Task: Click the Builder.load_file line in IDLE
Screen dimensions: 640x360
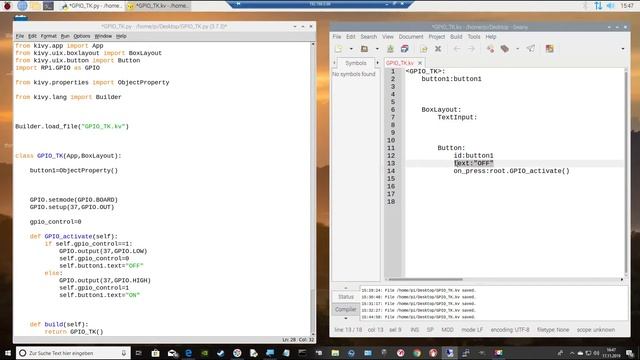Action: (x=72, y=127)
